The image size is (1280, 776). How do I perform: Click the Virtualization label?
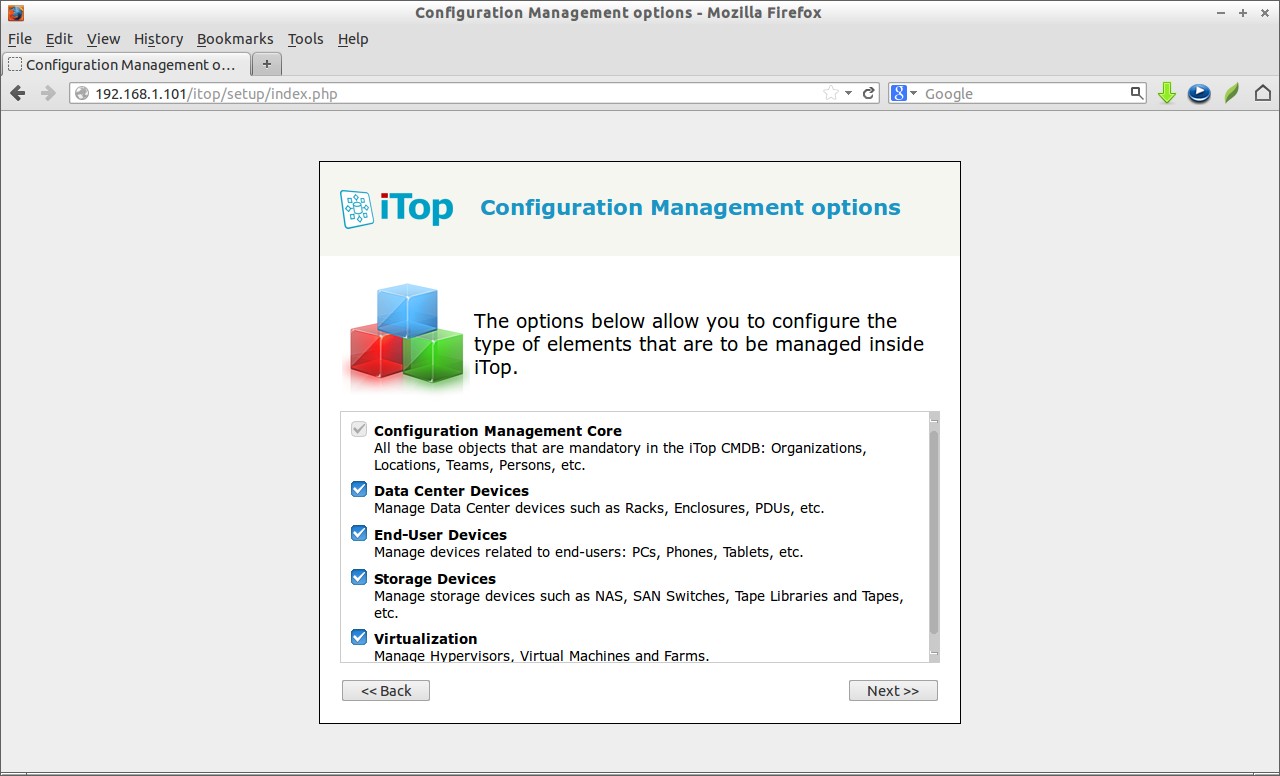426,639
